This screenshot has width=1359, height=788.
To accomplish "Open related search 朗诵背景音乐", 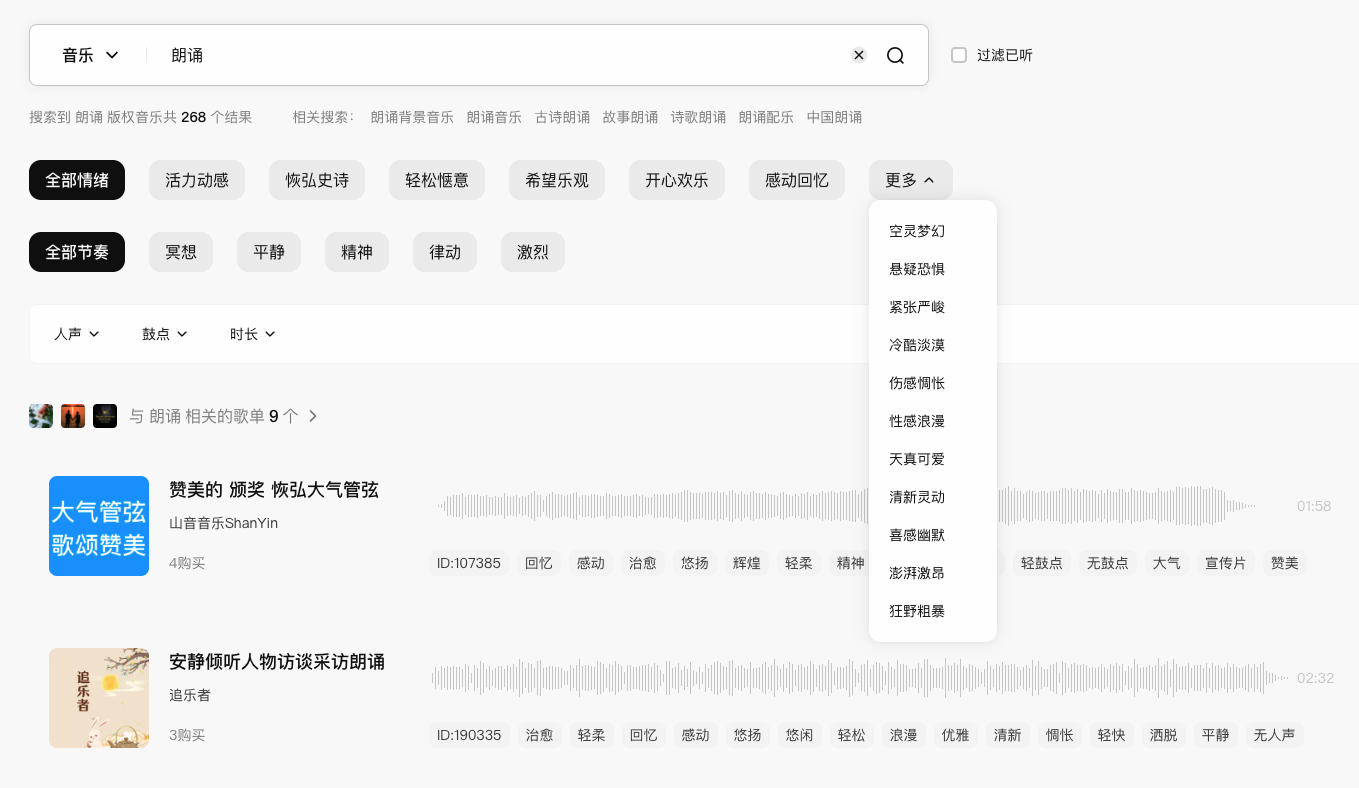I will (x=412, y=117).
